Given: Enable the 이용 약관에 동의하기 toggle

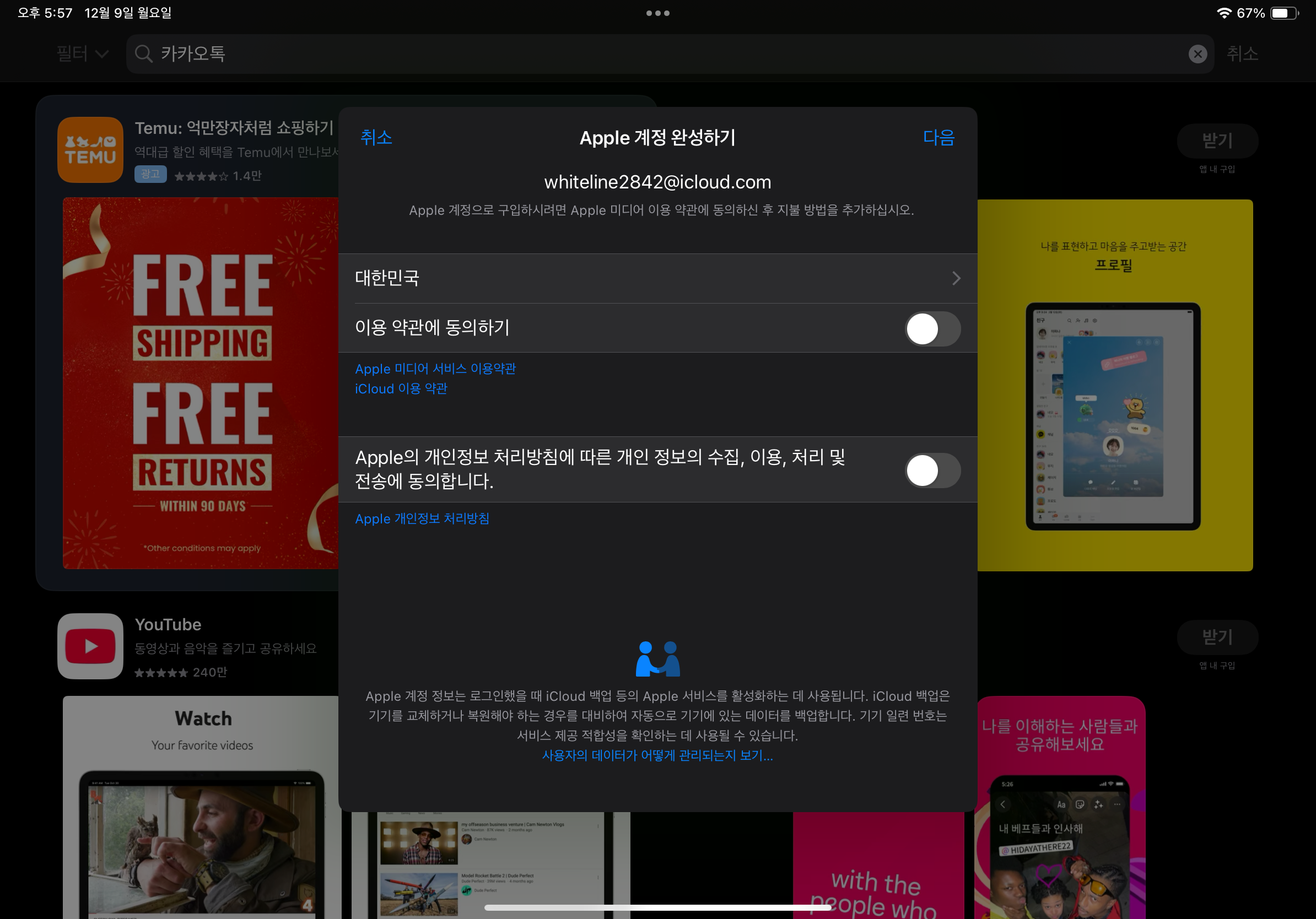Looking at the screenshot, I should (932, 328).
